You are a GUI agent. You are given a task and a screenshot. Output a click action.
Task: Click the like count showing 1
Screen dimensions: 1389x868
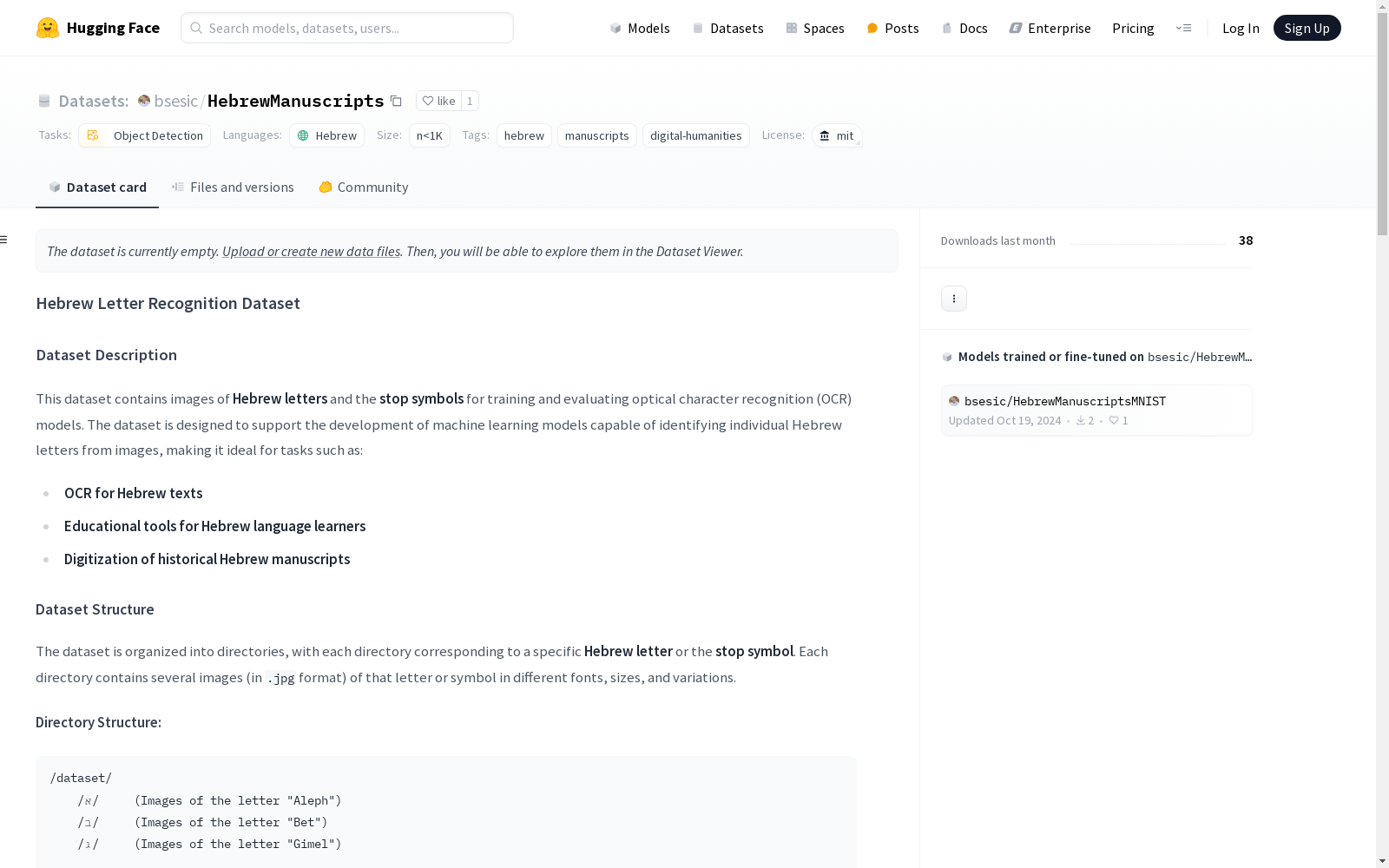470,101
